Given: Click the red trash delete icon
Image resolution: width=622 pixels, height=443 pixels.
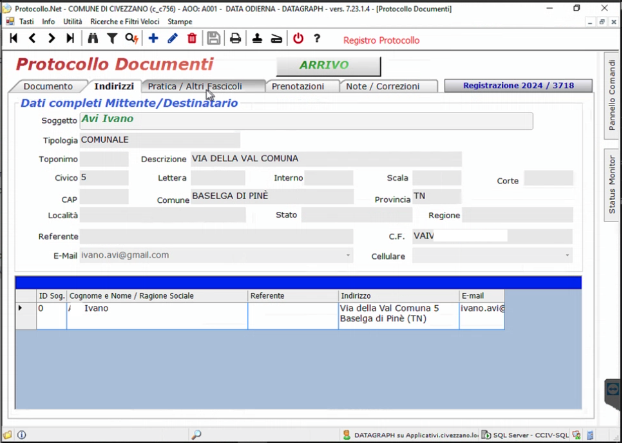Looking at the screenshot, I should coord(192,39).
